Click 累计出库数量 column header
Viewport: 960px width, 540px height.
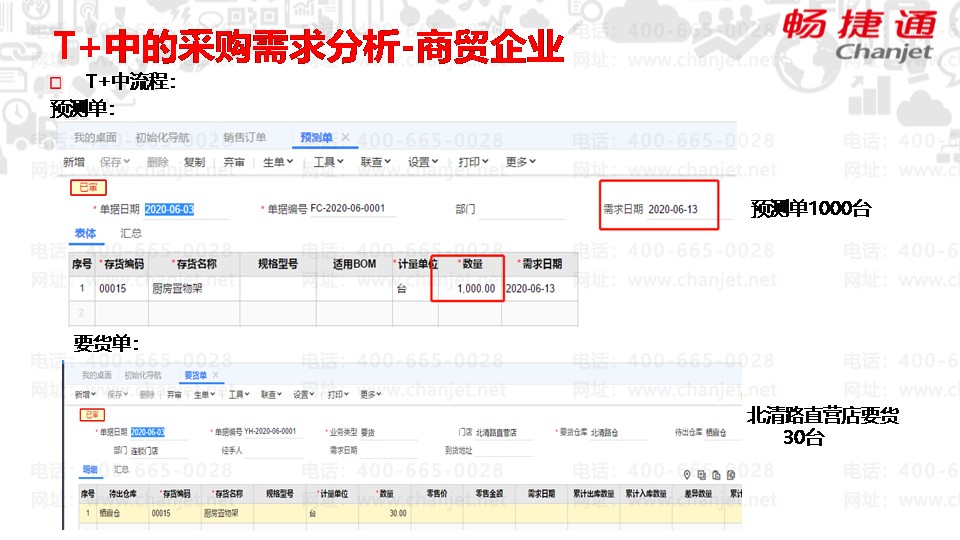[593, 493]
